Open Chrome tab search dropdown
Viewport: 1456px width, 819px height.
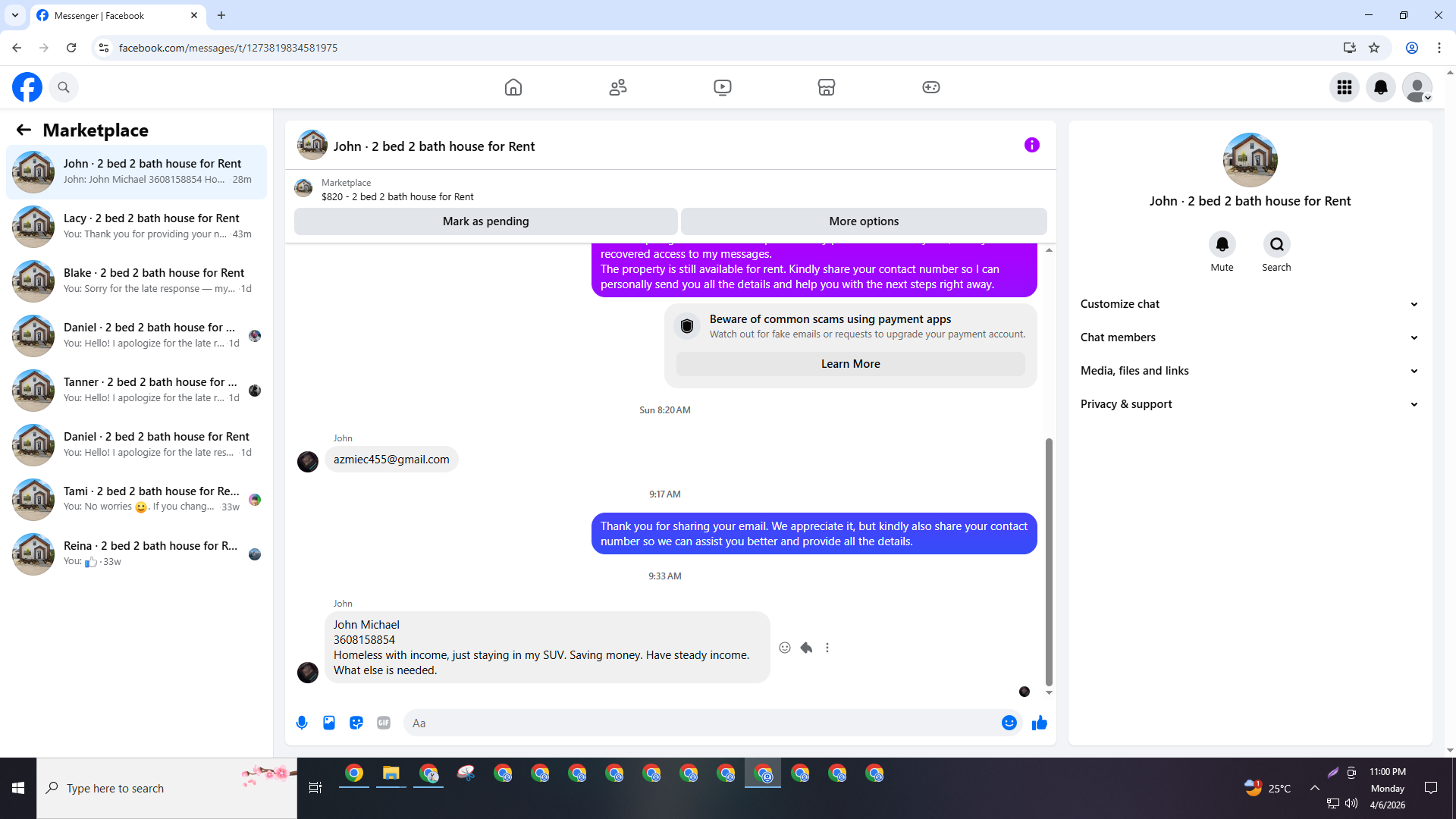(14, 15)
